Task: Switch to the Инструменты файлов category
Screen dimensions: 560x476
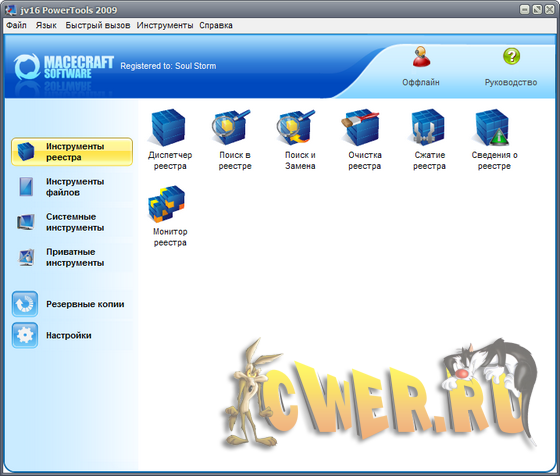Action: tap(72, 187)
